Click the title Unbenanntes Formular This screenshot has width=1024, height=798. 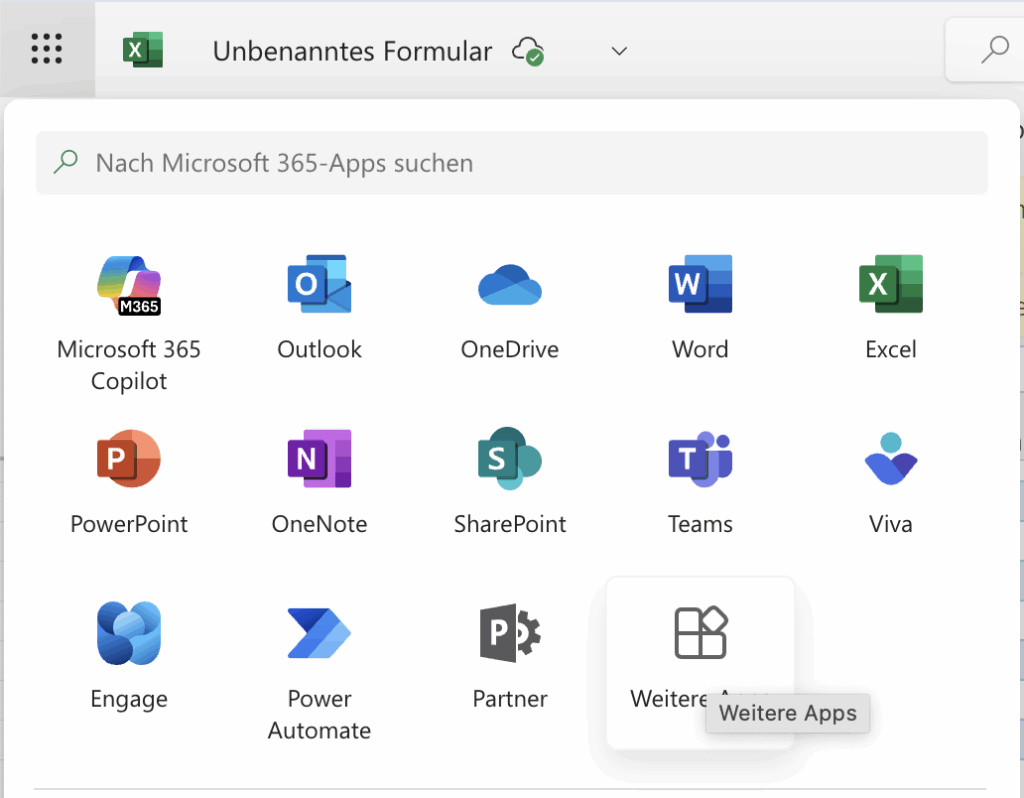coord(352,52)
